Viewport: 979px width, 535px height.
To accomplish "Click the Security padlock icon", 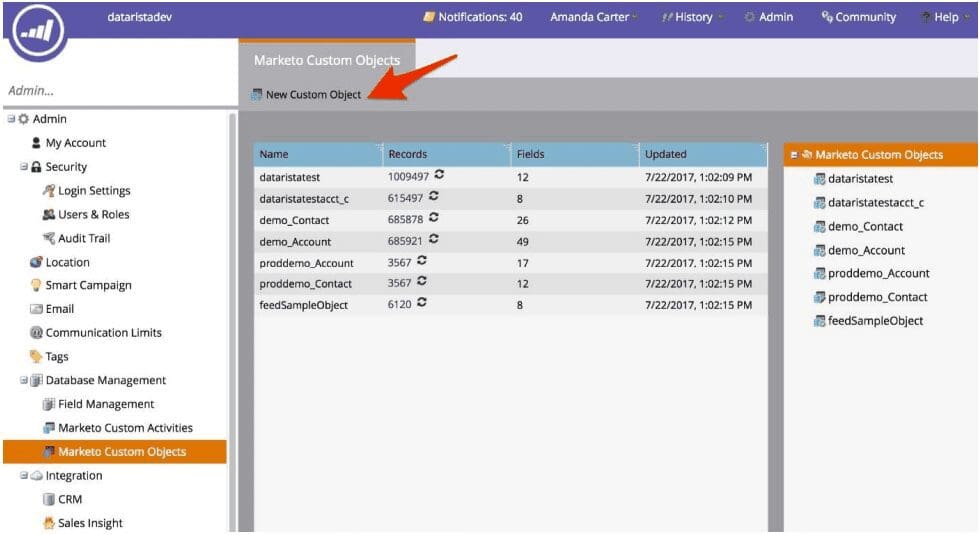I will pos(36,167).
